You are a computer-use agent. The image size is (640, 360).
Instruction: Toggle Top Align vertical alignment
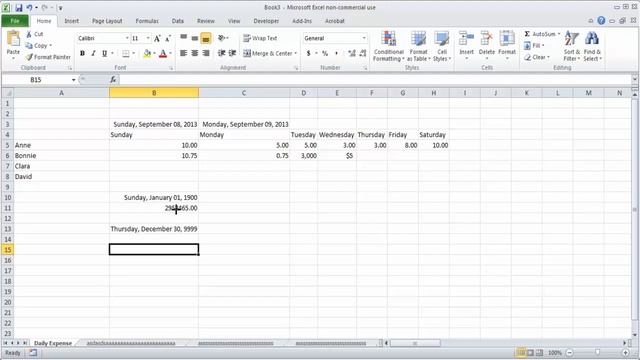[184, 38]
